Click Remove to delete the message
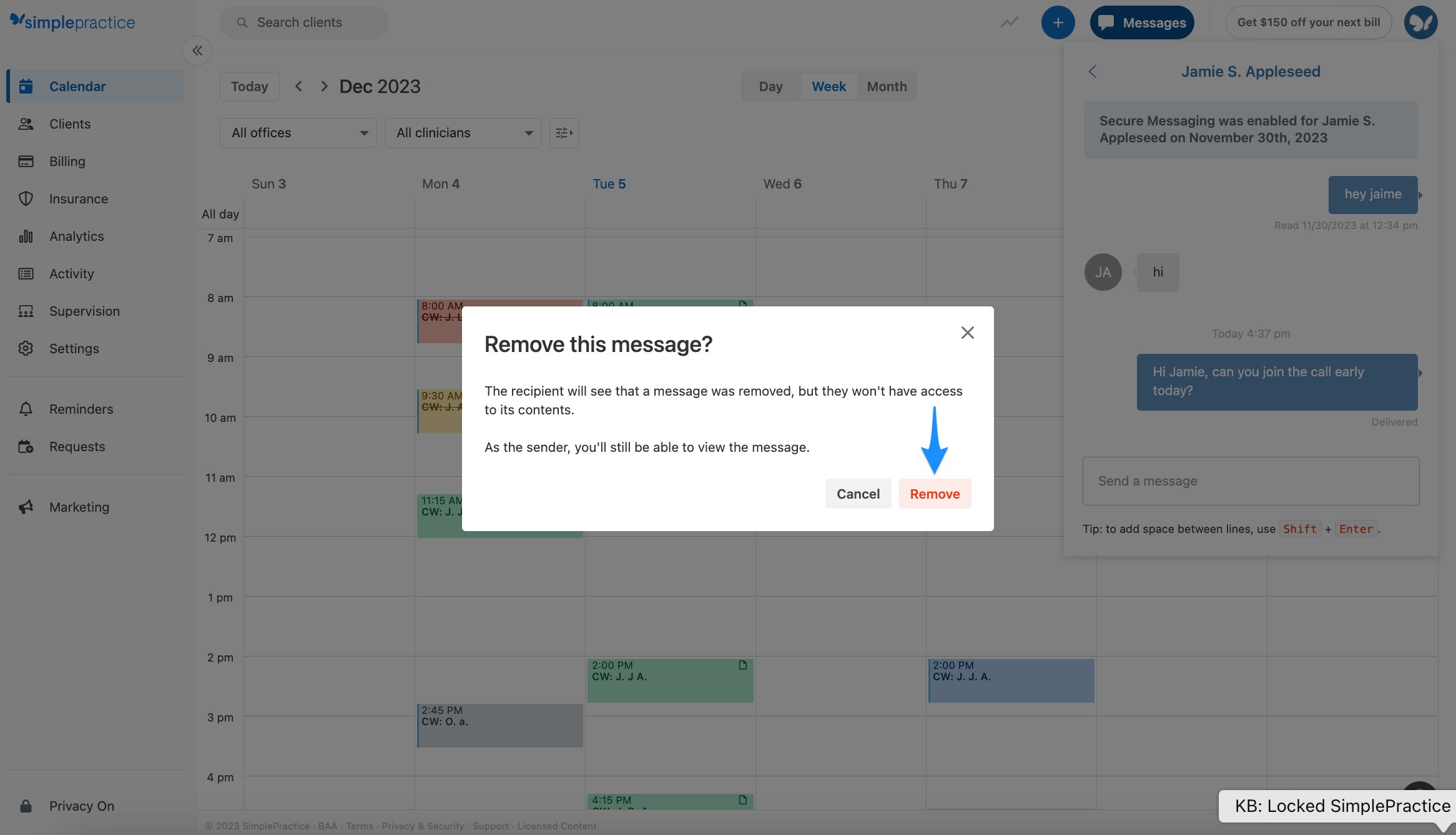1456x835 pixels. pos(935,493)
